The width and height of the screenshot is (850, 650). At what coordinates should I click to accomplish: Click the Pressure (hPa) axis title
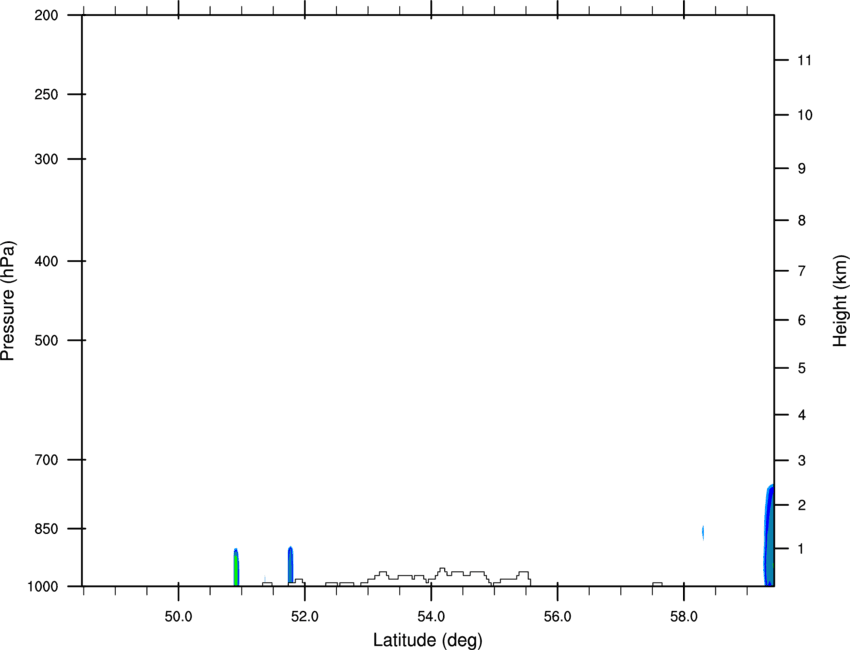(8, 301)
